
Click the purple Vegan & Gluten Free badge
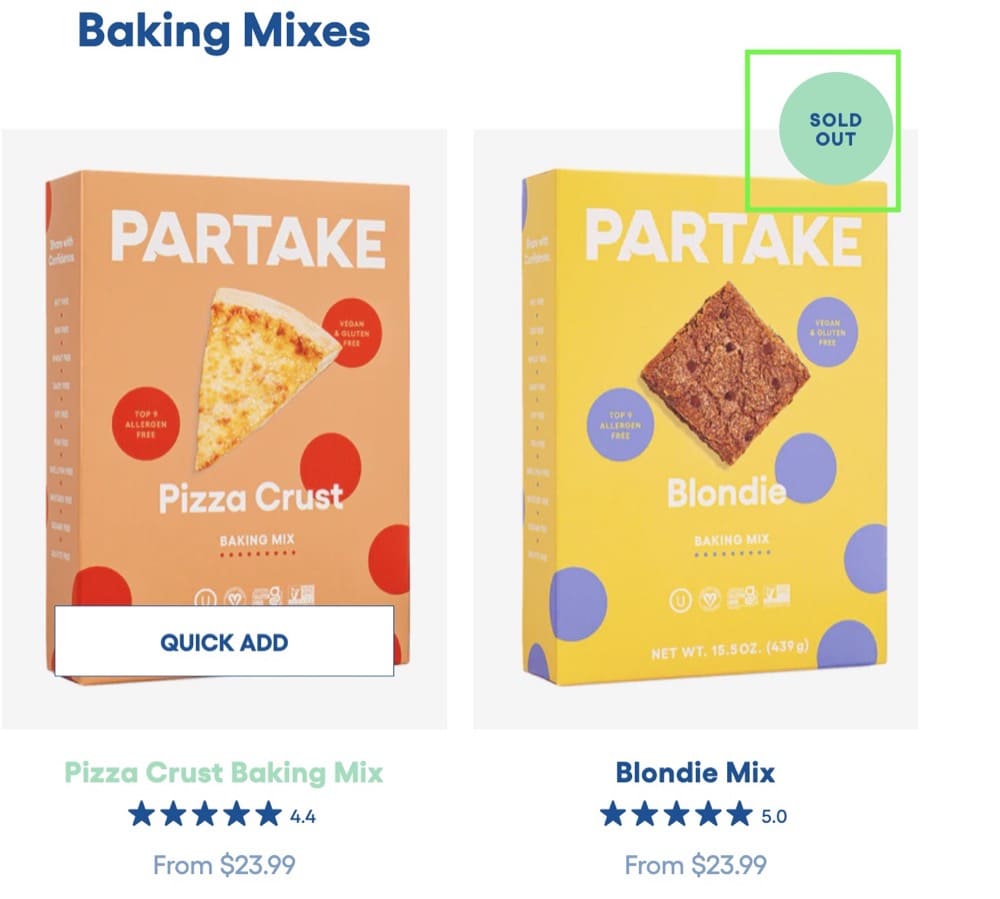[828, 332]
